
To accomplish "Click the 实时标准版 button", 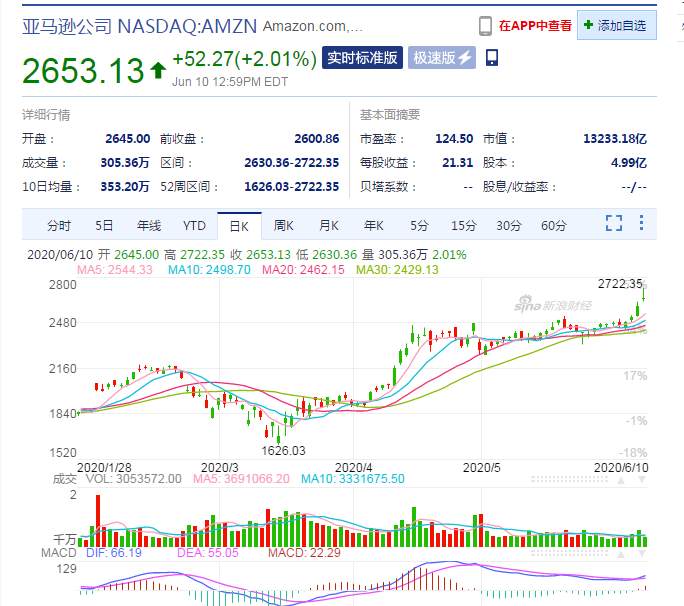I will point(362,58).
